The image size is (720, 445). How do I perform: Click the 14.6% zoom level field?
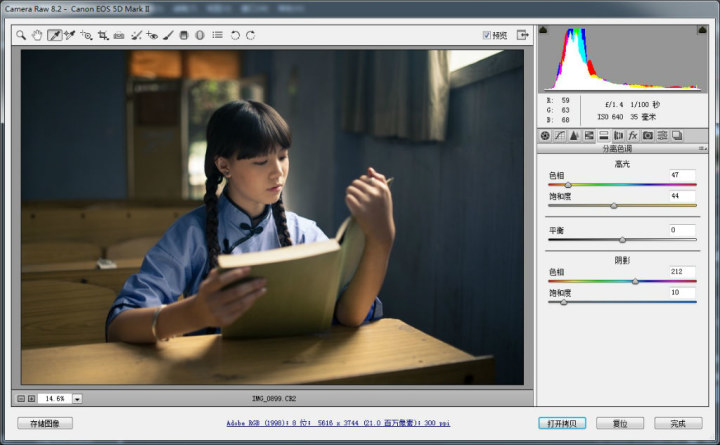[x=55, y=399]
